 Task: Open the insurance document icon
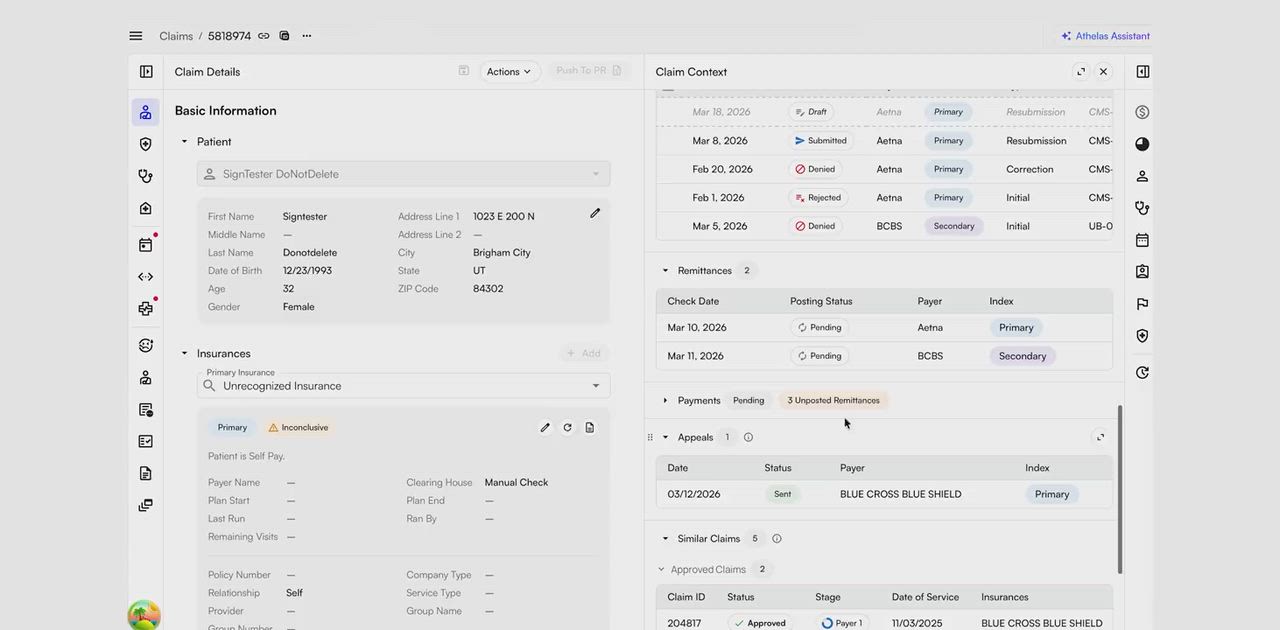tap(590, 427)
